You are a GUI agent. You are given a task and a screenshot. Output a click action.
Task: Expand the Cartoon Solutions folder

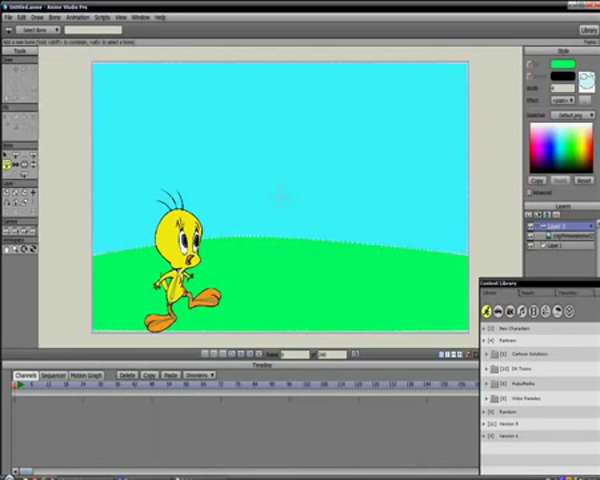487,354
